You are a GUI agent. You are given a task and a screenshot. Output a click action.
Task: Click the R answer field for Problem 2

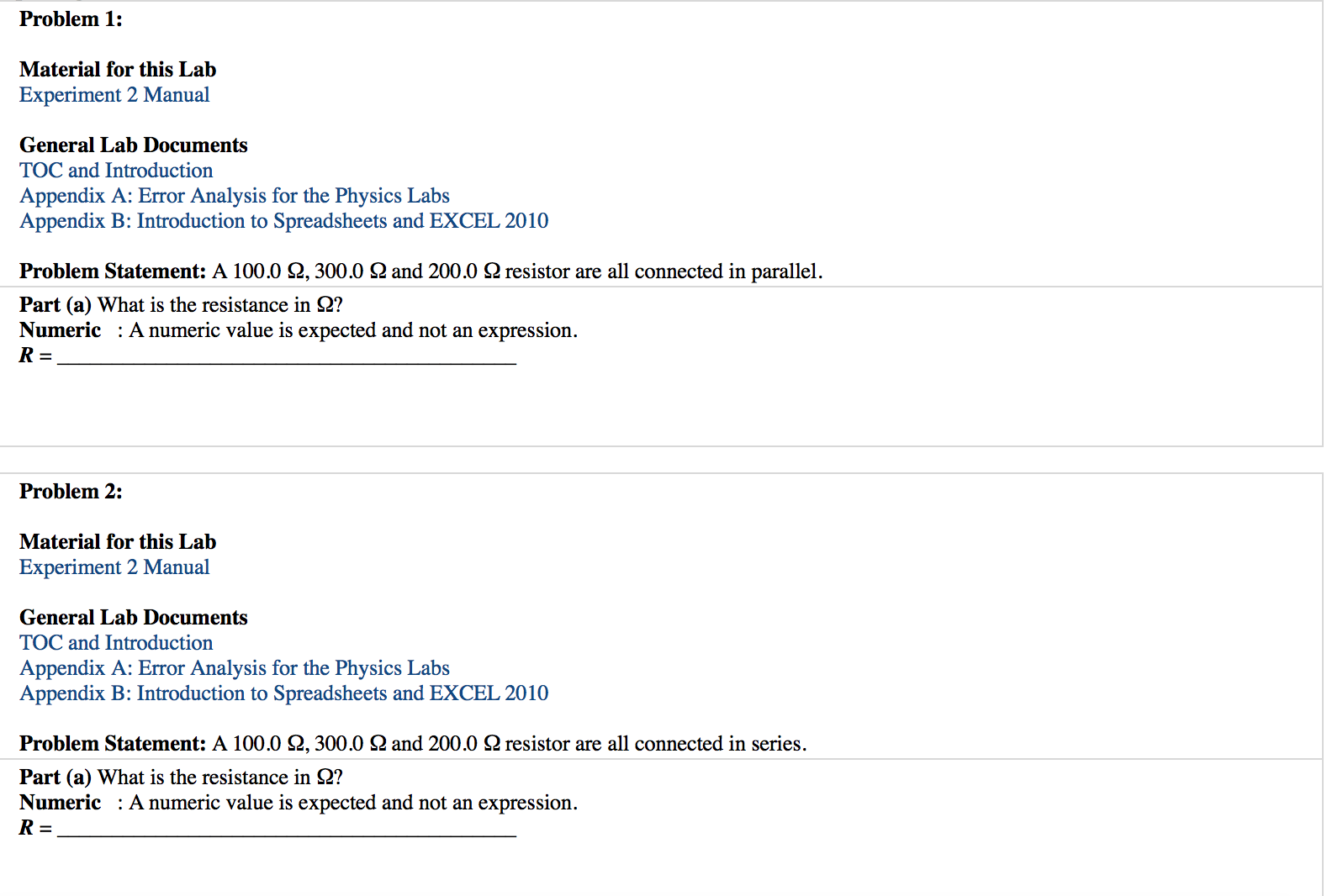(x=287, y=828)
